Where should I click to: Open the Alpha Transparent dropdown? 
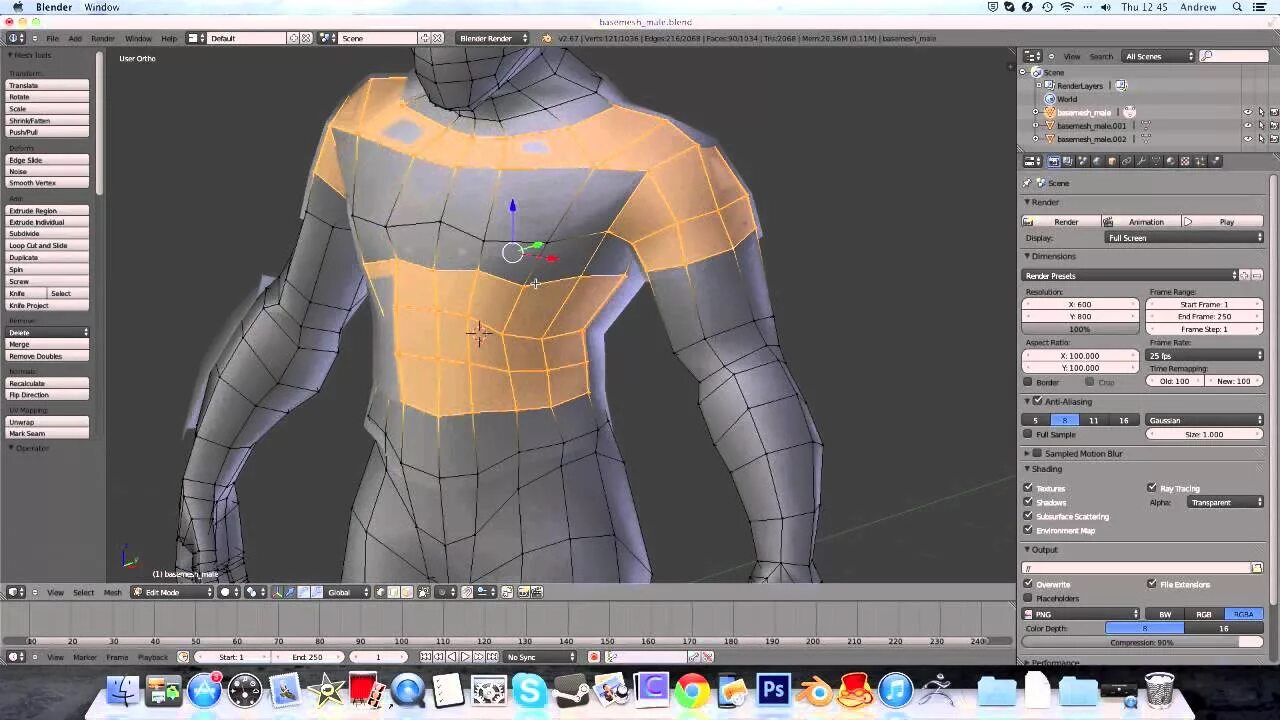tap(1226, 502)
